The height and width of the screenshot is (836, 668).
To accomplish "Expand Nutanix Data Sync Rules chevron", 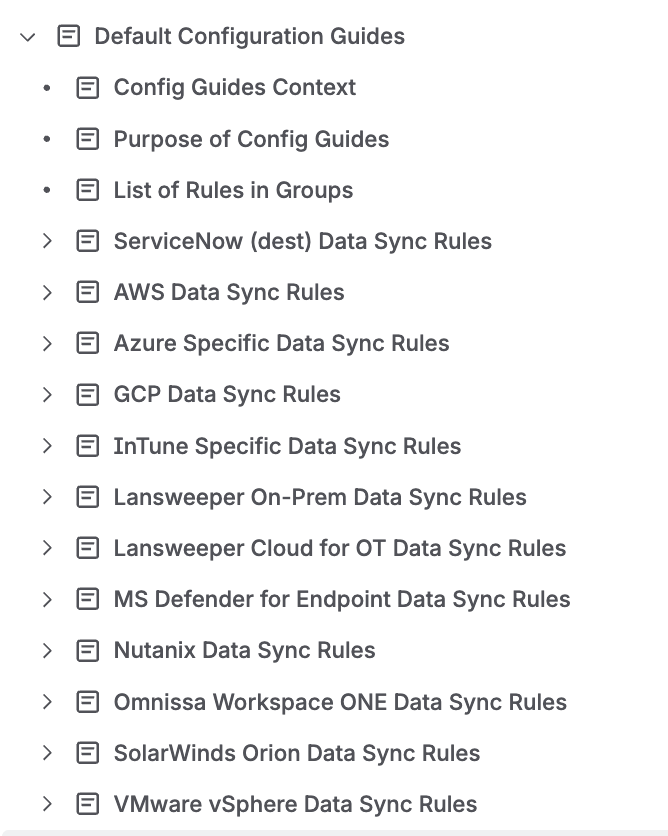I will [47, 650].
